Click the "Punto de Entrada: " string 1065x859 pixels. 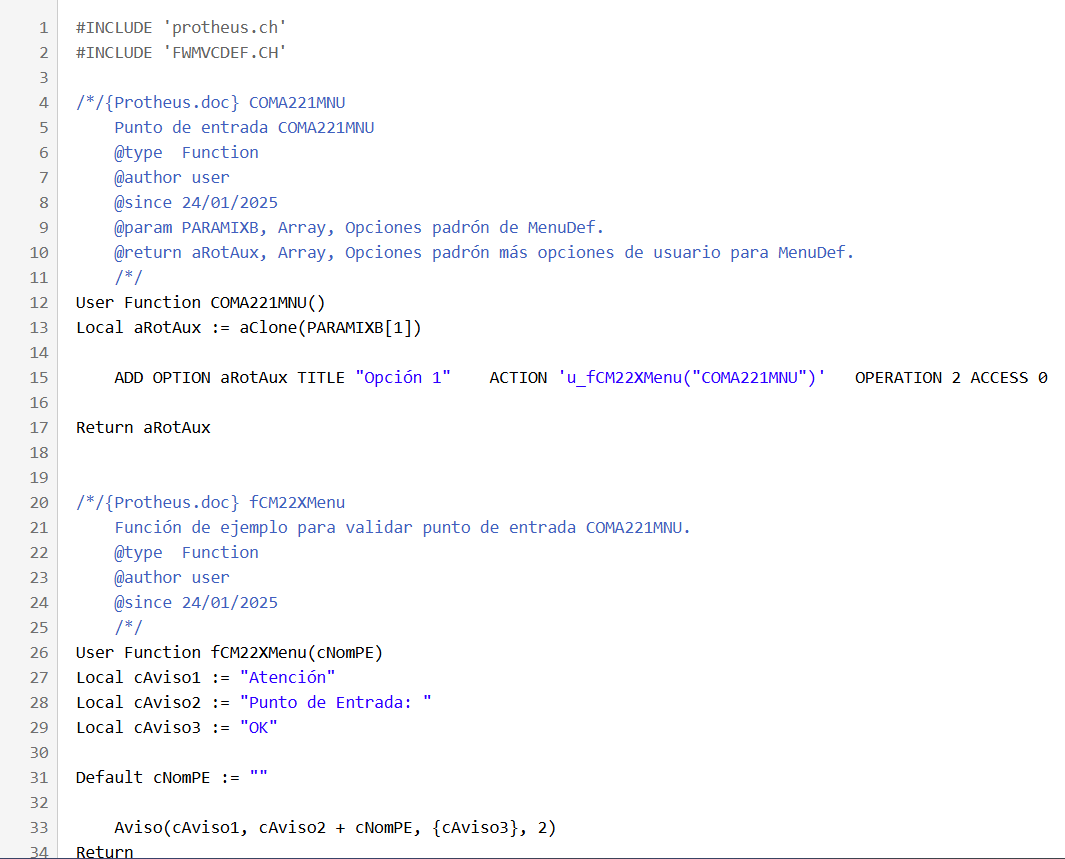(336, 703)
